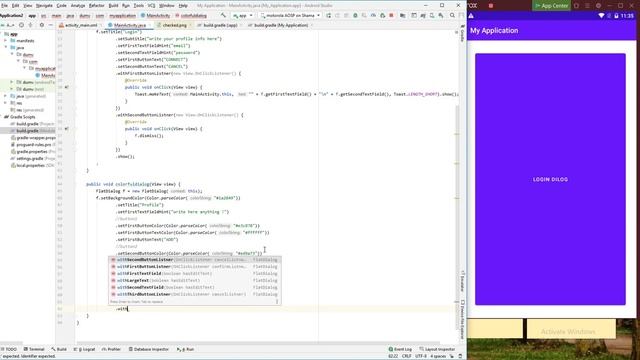Switch to the build.gradle (app) tab

tap(220, 25)
